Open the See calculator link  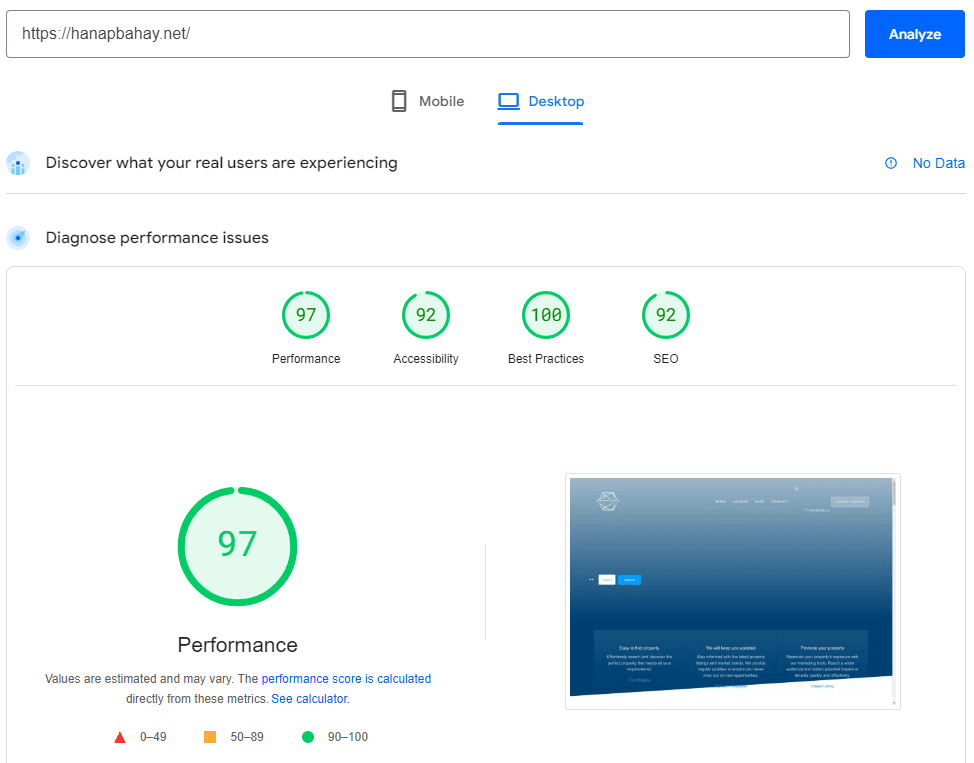pyautogui.click(x=309, y=698)
